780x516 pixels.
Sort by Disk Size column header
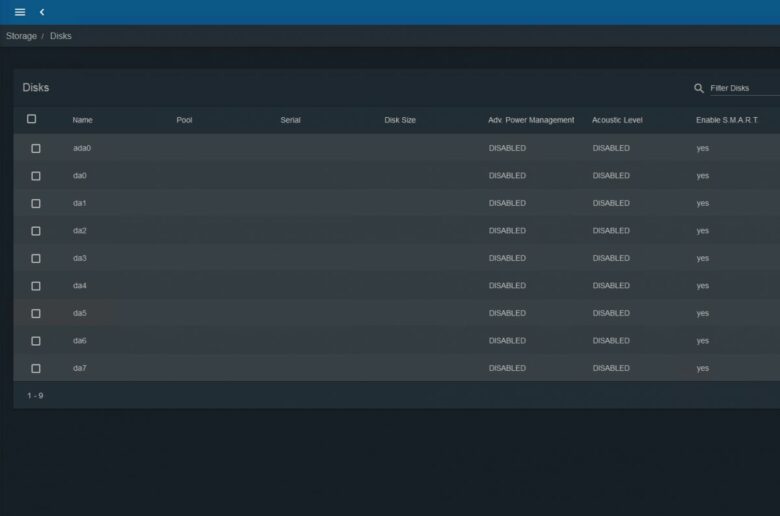400,120
